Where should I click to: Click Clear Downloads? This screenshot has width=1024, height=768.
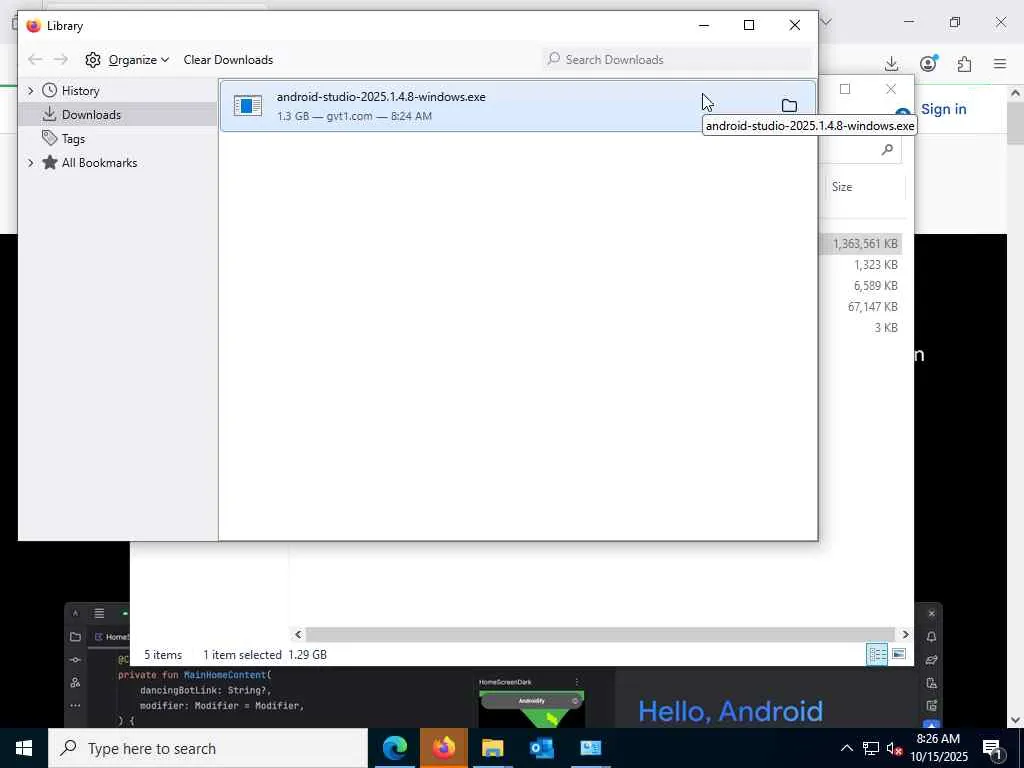[228, 59]
